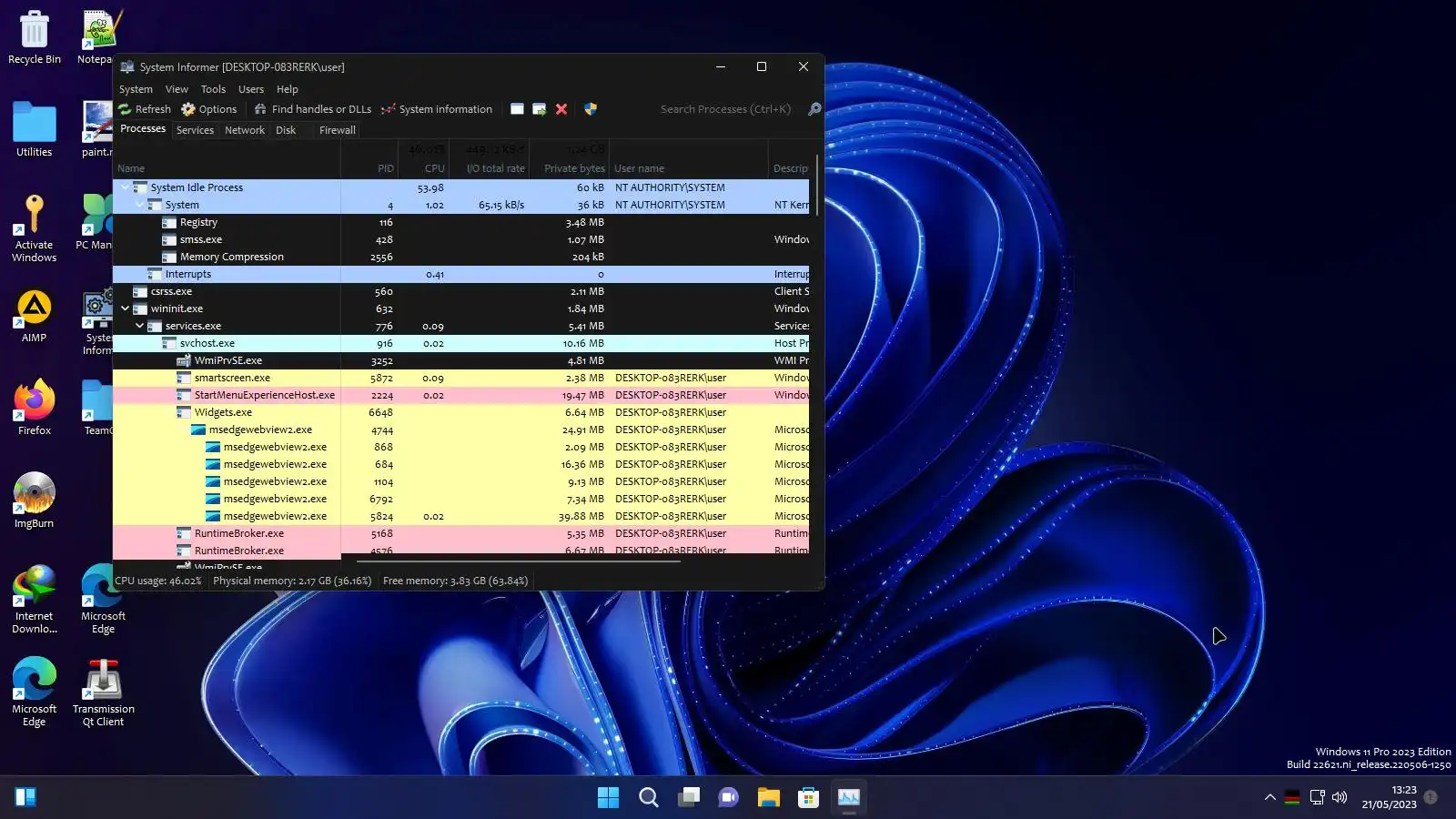Select the Activate Windows desktop shortcut

[x=35, y=228]
